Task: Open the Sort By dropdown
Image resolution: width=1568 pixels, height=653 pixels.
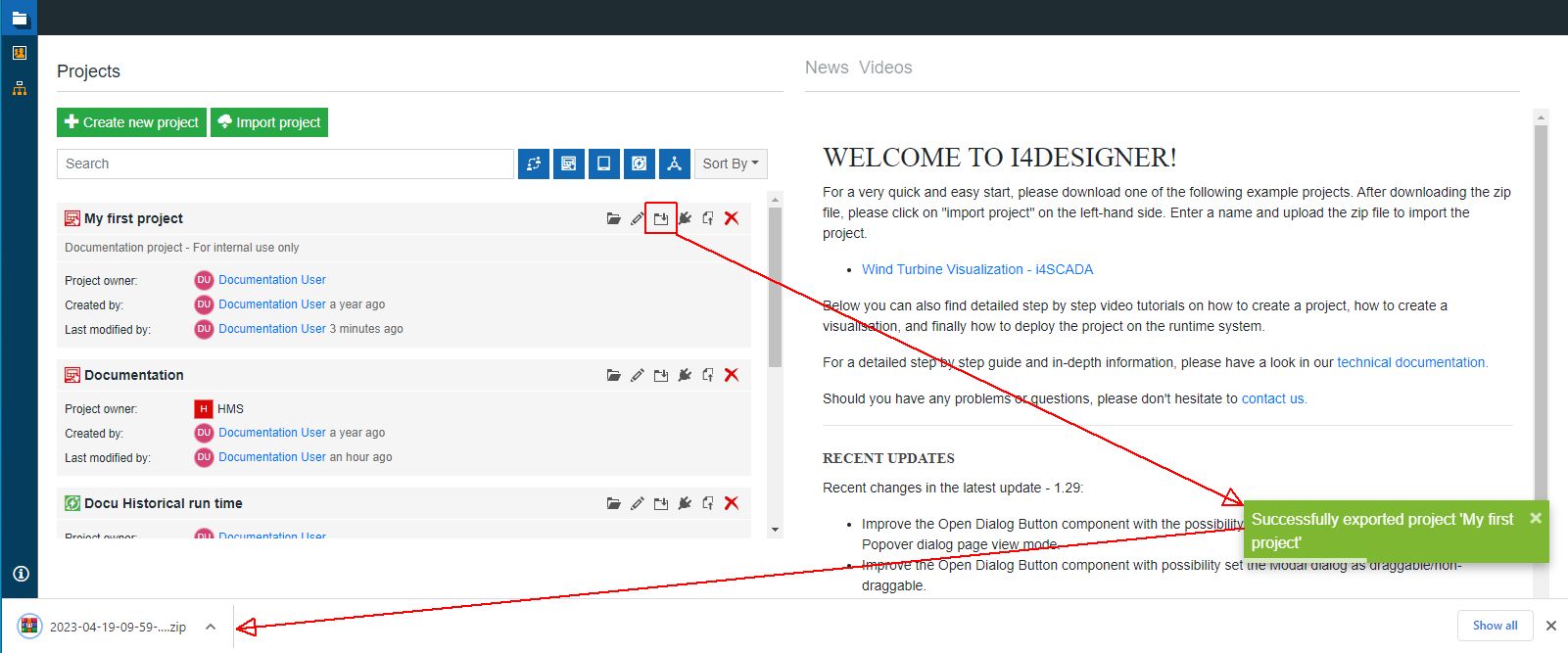Action: (731, 163)
